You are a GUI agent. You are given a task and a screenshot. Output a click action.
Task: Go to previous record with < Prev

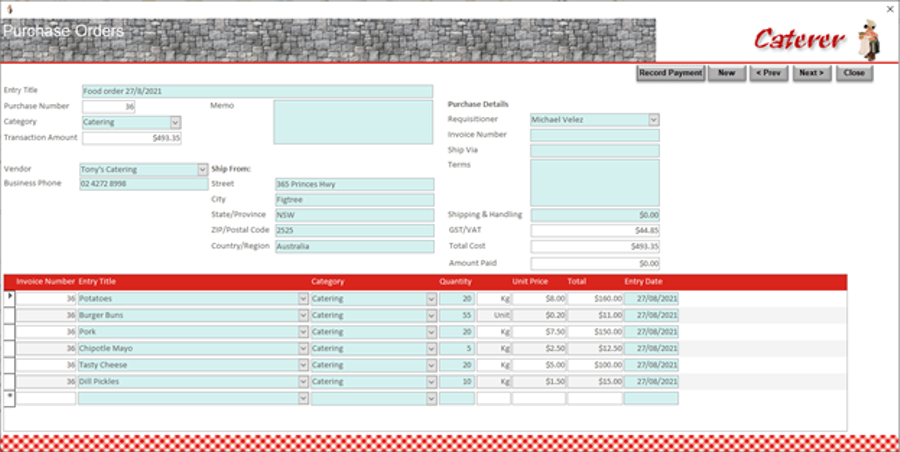(x=768, y=73)
